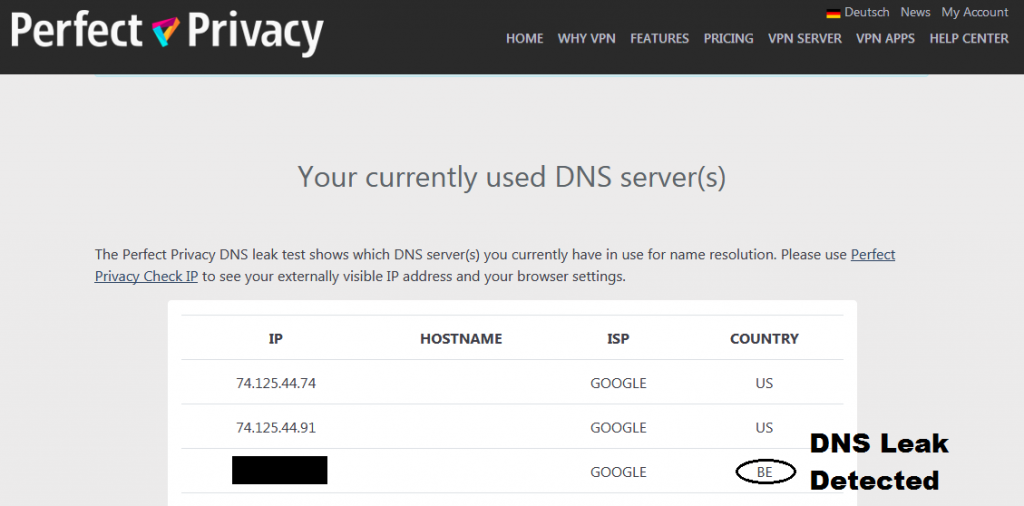Image resolution: width=1024 pixels, height=506 pixels.
Task: Click the COUNTRY column header
Action: 764,339
